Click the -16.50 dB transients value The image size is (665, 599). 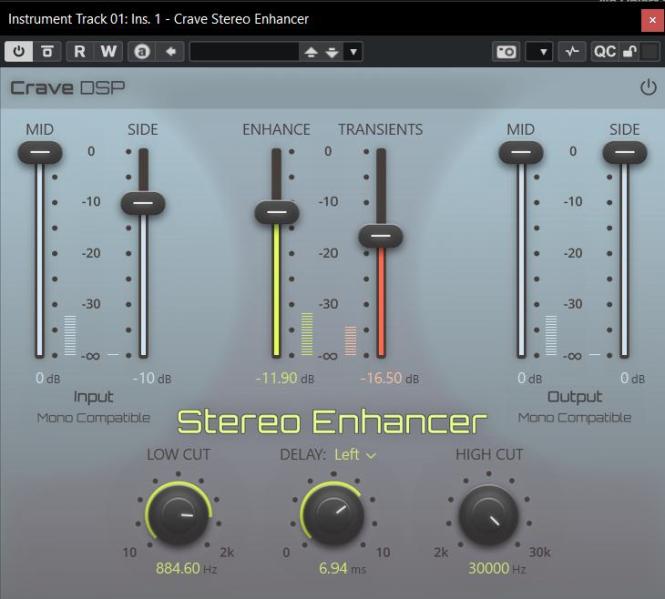click(x=389, y=378)
